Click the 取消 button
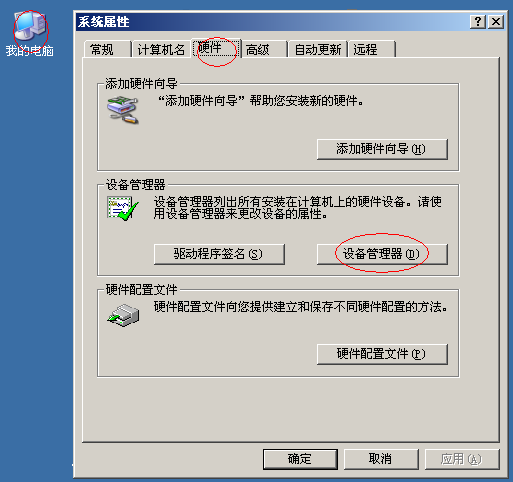The width and height of the screenshot is (513, 482). coord(381,459)
